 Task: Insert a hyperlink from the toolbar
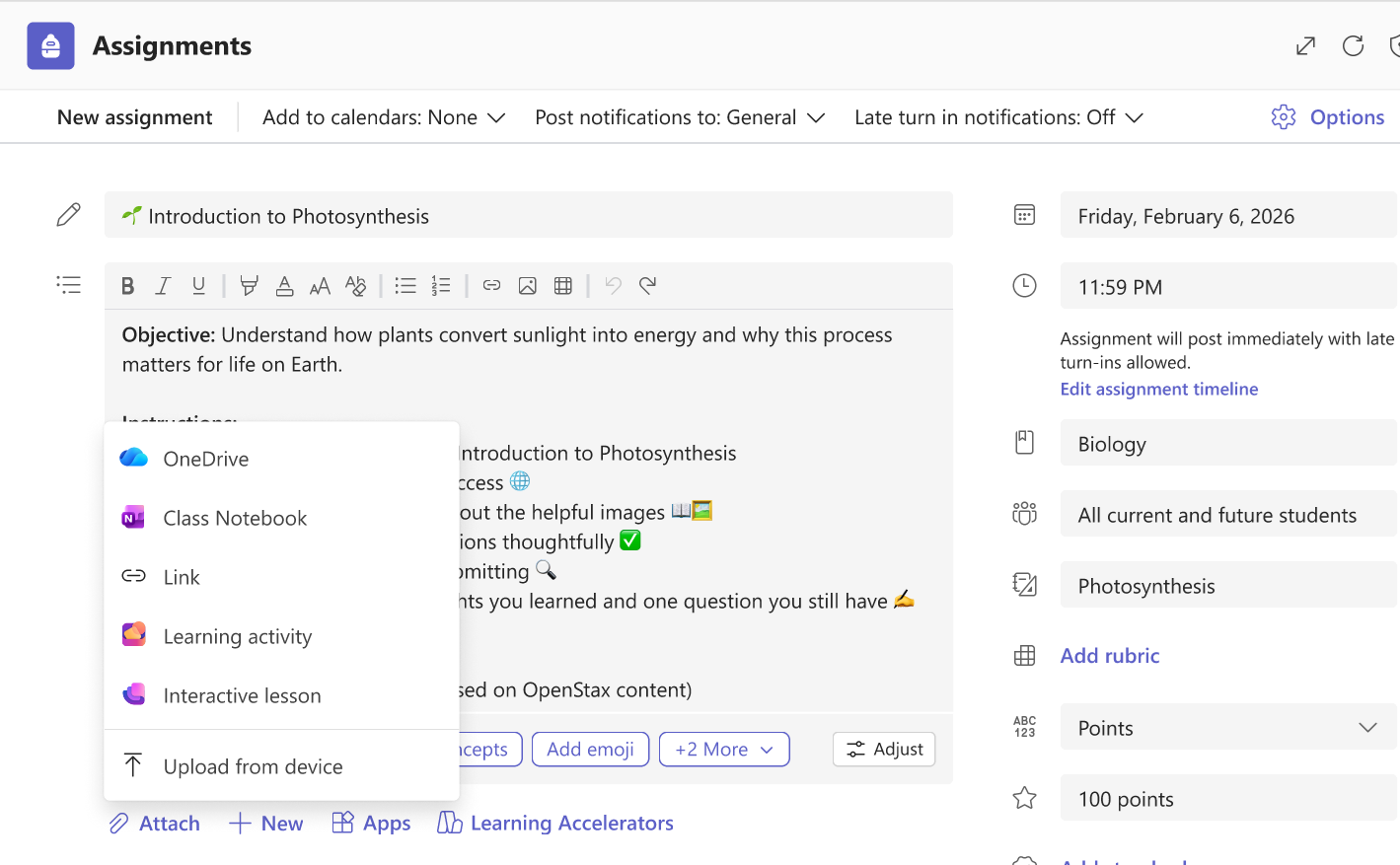(491, 286)
